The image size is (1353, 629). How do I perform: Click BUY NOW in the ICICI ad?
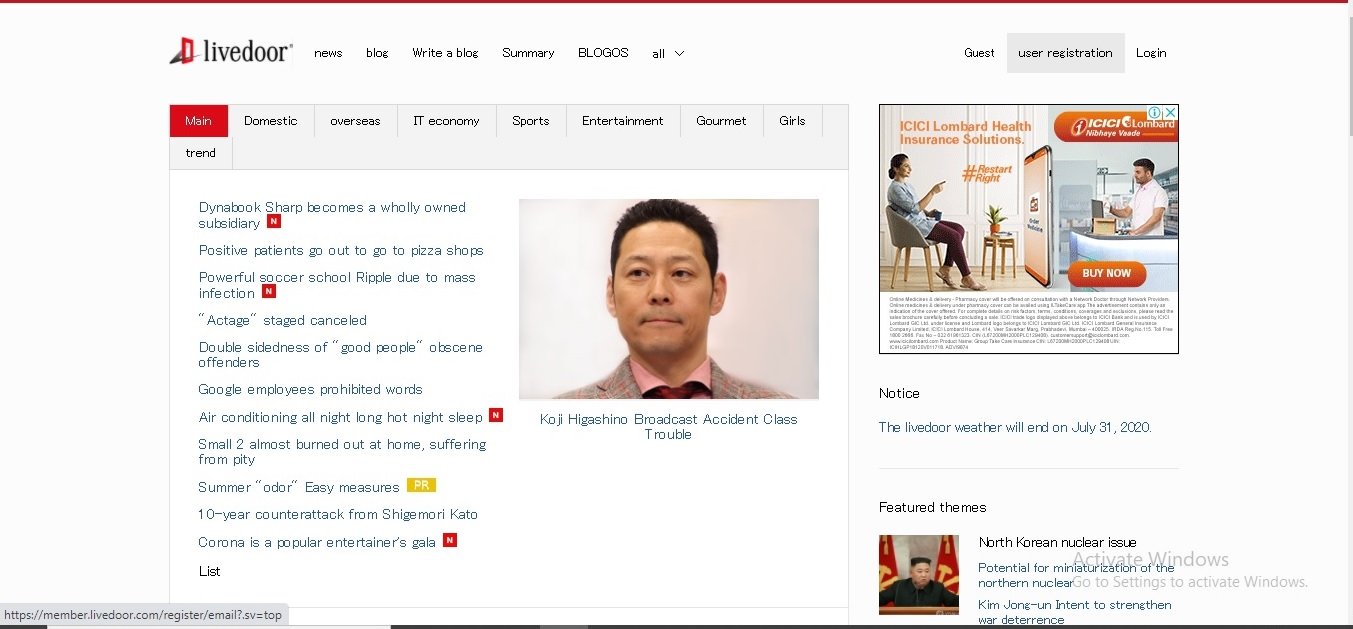click(x=1106, y=273)
